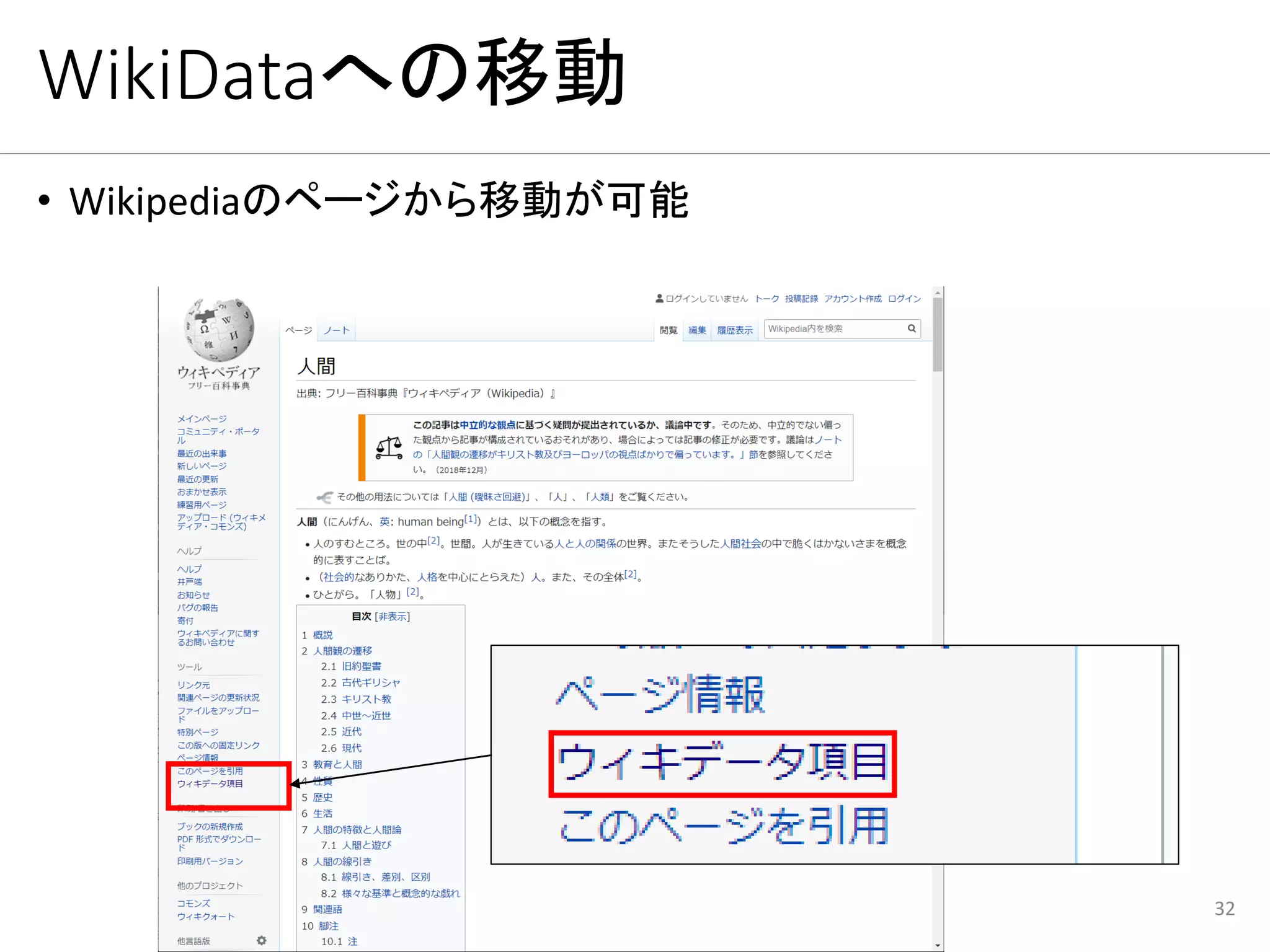Click the ヘルプ link in the sidebar
This screenshot has height=952, width=1270.
click(190, 569)
